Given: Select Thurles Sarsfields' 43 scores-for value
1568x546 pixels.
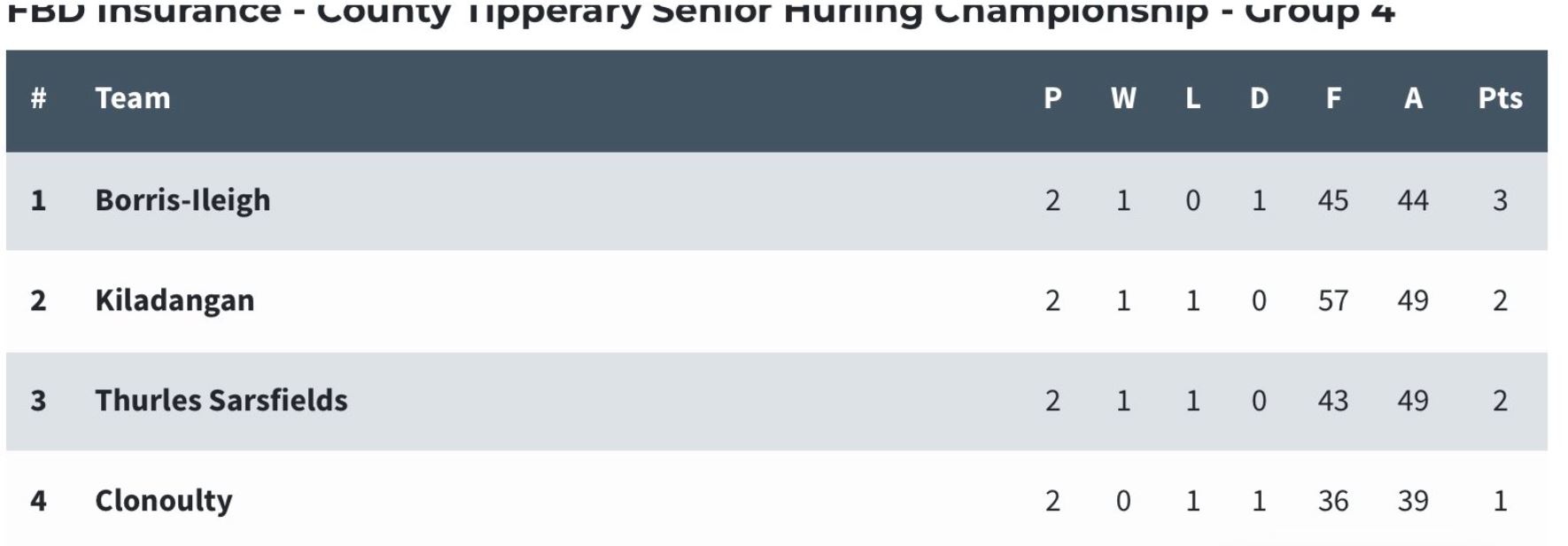Looking at the screenshot, I should (x=1333, y=401).
